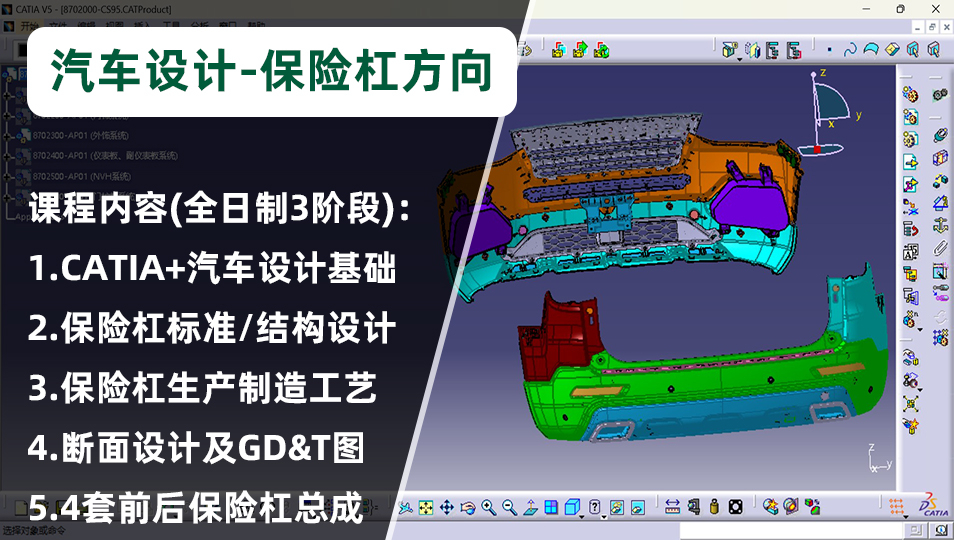
Task: Open the isometric view cube dropdown arrow
Action: pos(582,516)
